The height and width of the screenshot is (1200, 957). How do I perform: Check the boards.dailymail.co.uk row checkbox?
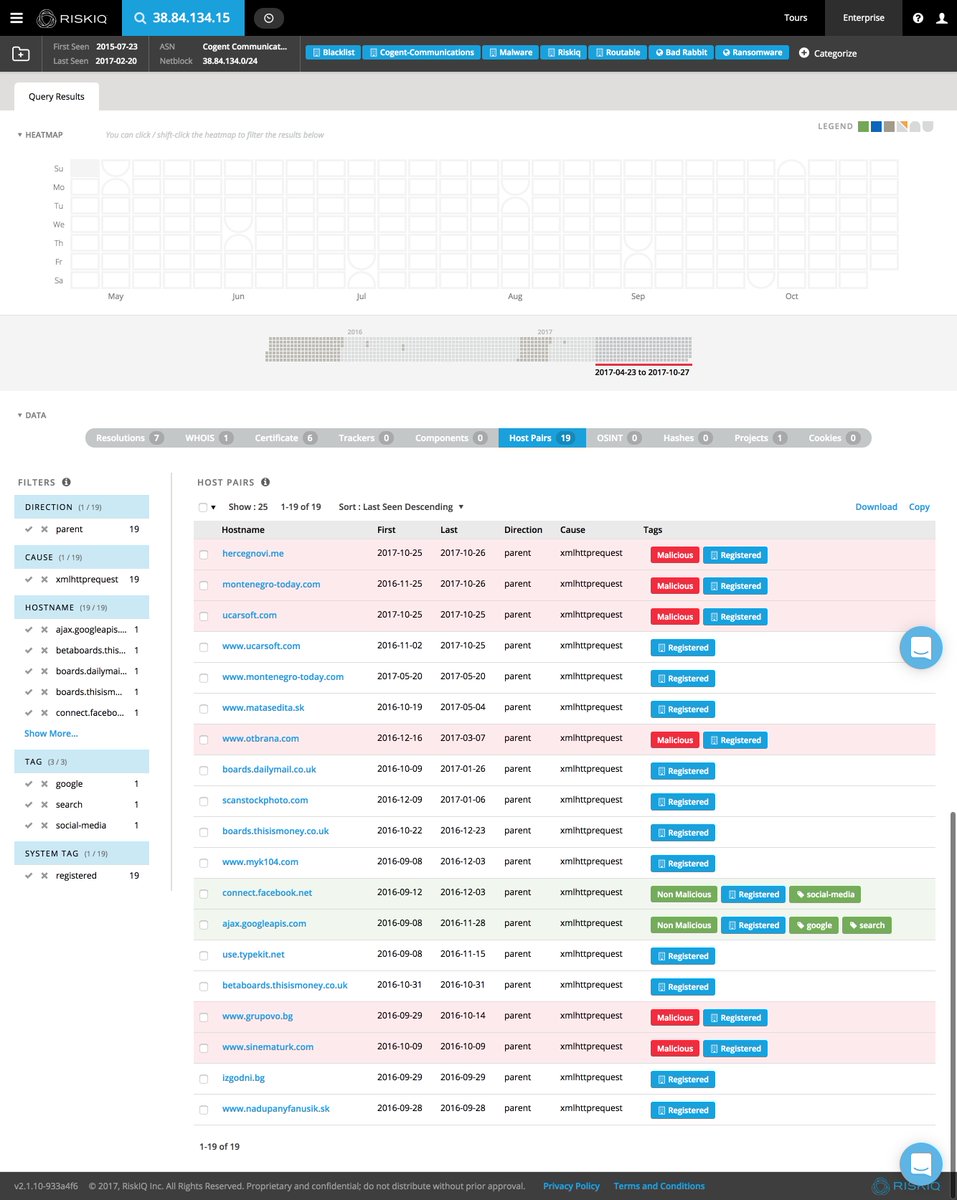coord(204,771)
